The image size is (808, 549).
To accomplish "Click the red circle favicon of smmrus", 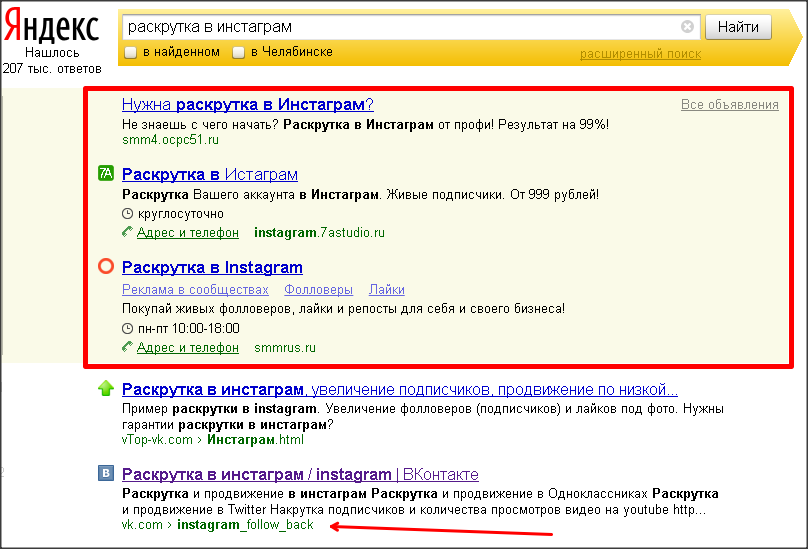I will (106, 267).
